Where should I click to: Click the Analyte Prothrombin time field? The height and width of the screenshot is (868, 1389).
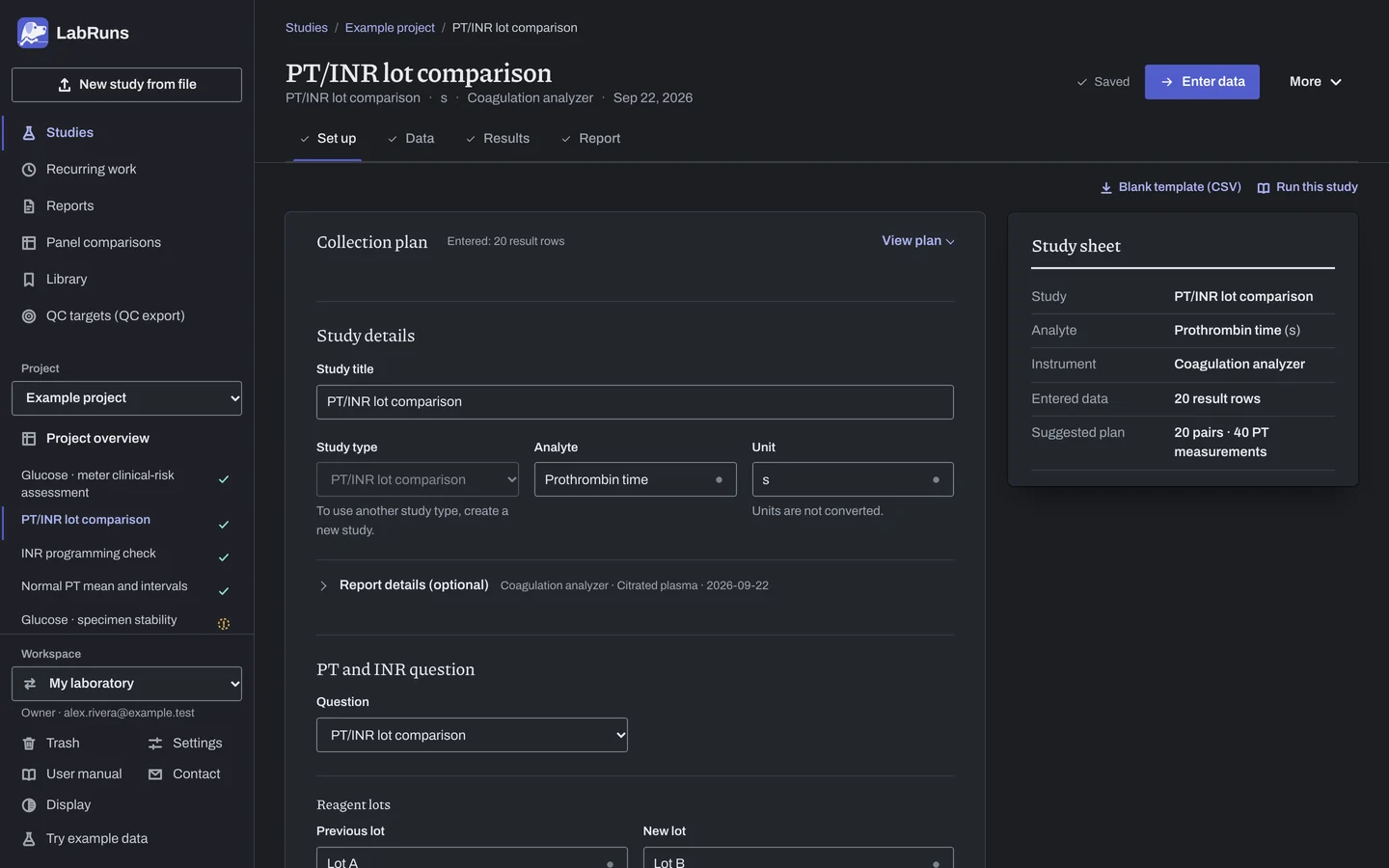[x=635, y=479]
